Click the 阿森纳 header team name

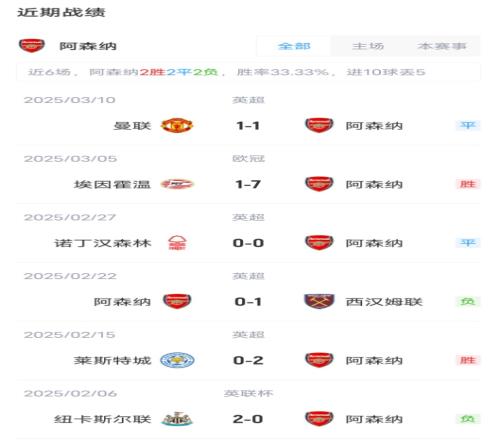click(x=88, y=46)
